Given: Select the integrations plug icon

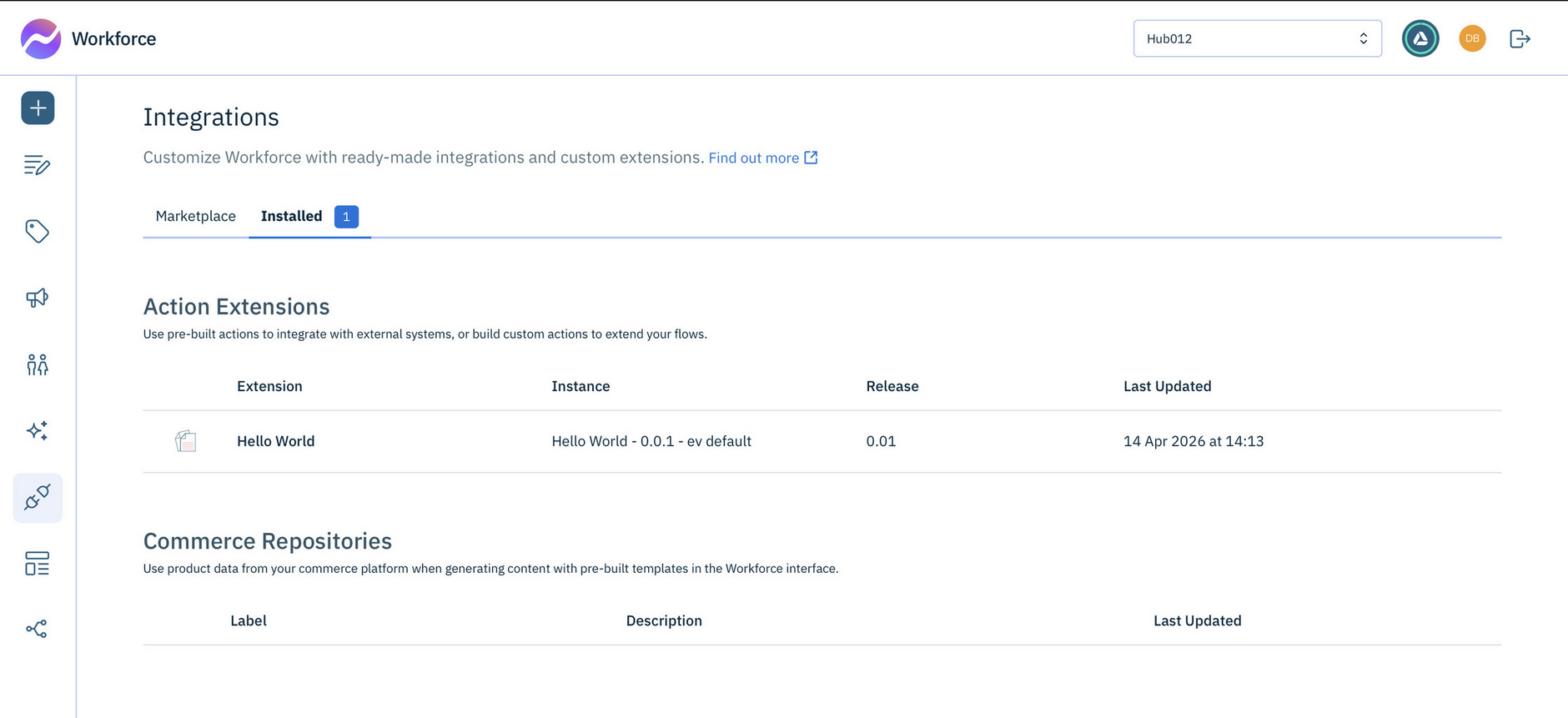Looking at the screenshot, I should coord(38,498).
